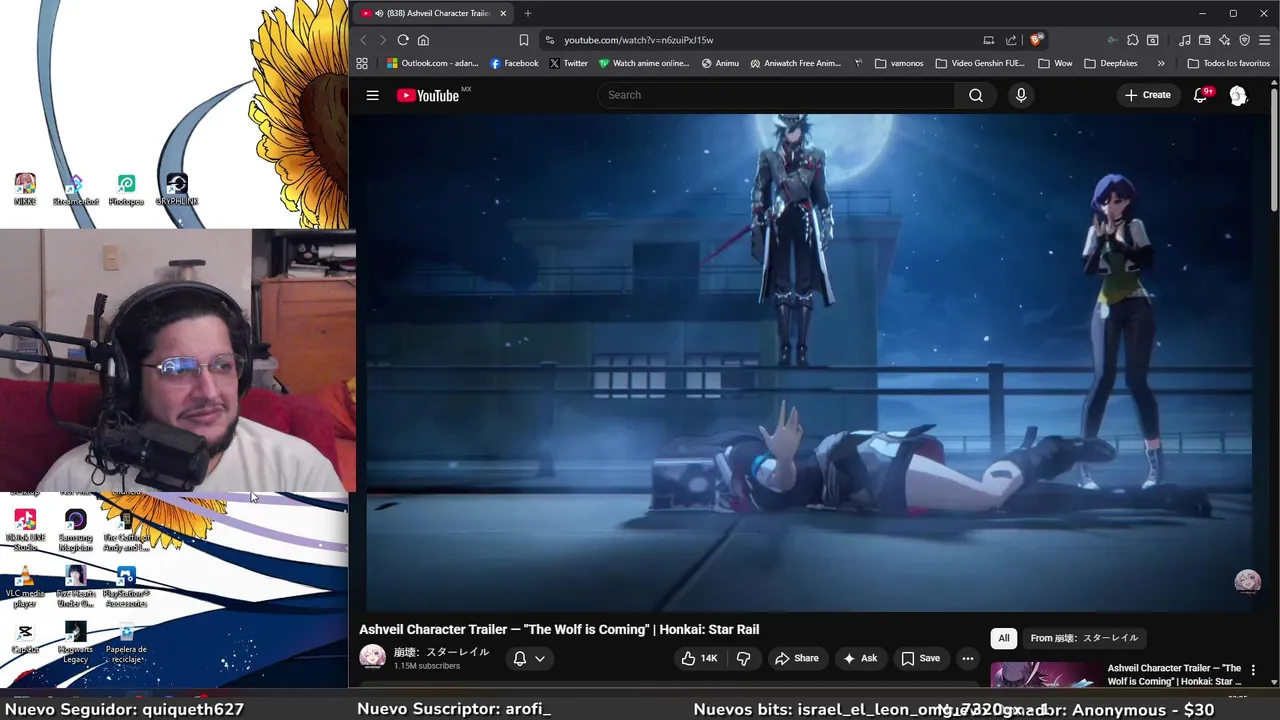Viewport: 1280px width, 720px height.
Task: Open the Hogwarts Legacy desktop shortcut
Action: 76,643
